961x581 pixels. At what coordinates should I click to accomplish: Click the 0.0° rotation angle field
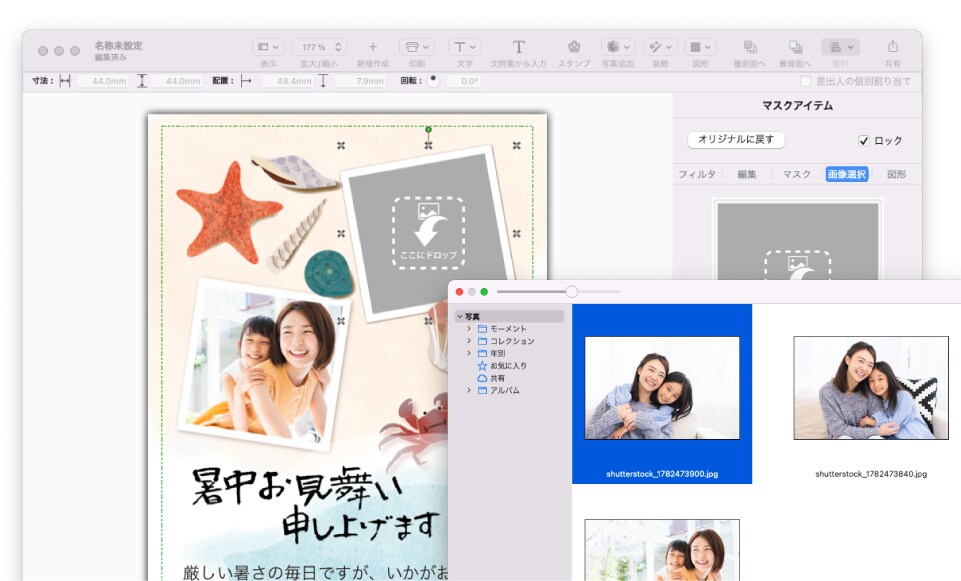coord(463,81)
